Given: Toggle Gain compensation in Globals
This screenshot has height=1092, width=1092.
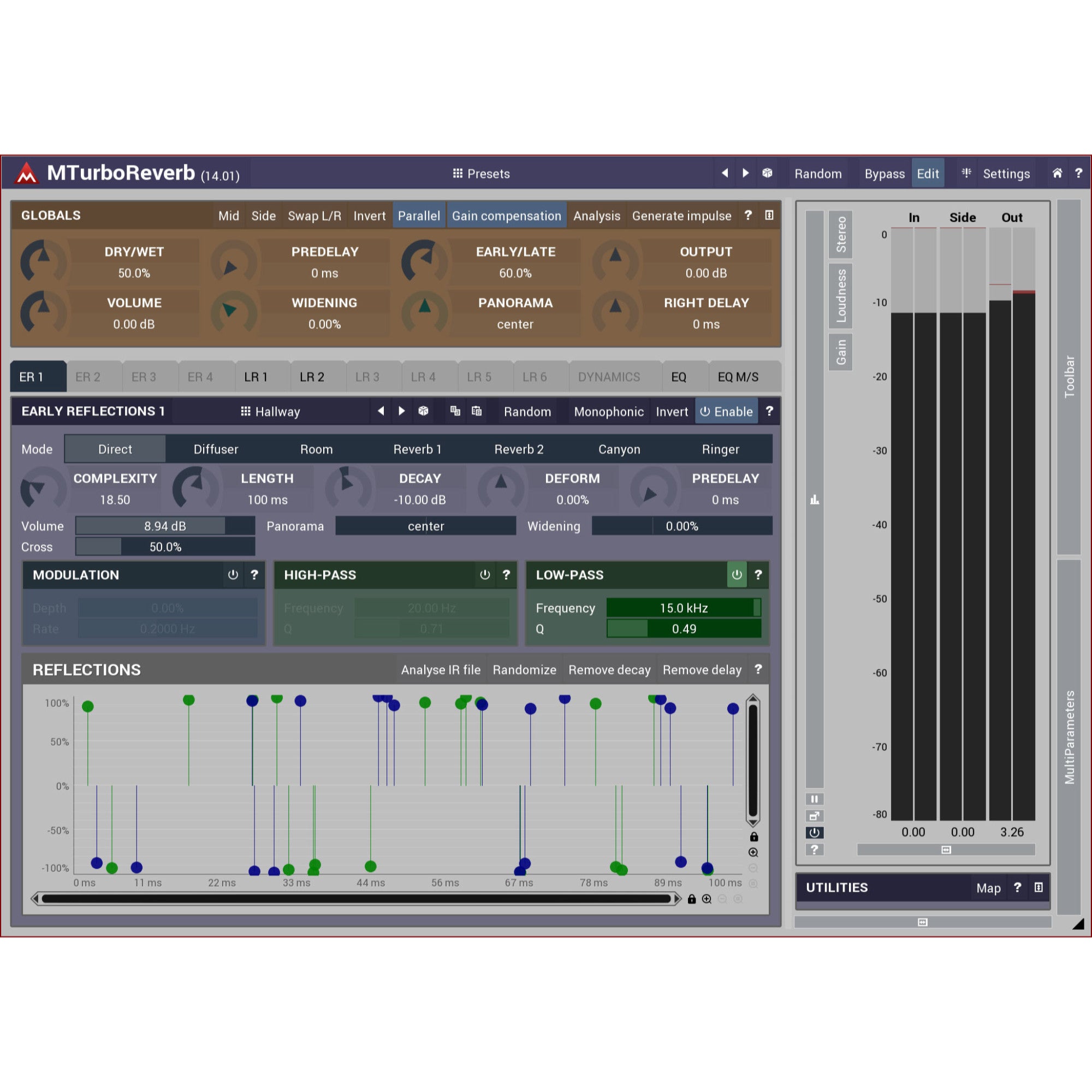Looking at the screenshot, I should pos(507,215).
